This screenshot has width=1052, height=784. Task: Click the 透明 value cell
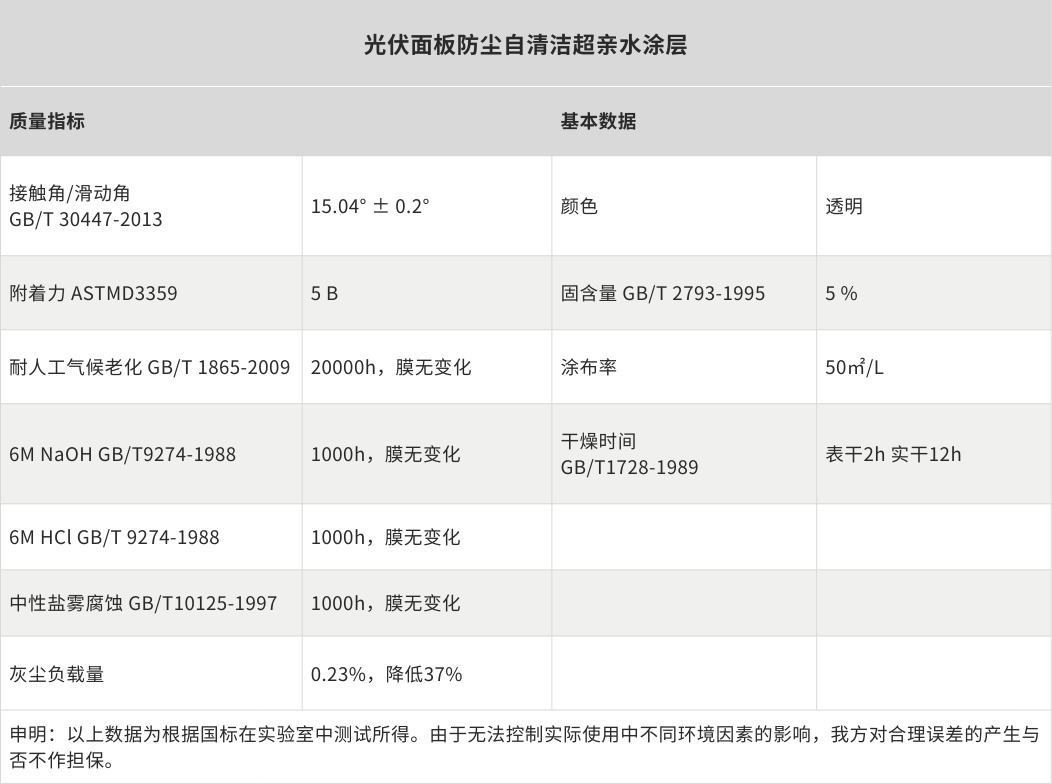pyautogui.click(x=844, y=207)
